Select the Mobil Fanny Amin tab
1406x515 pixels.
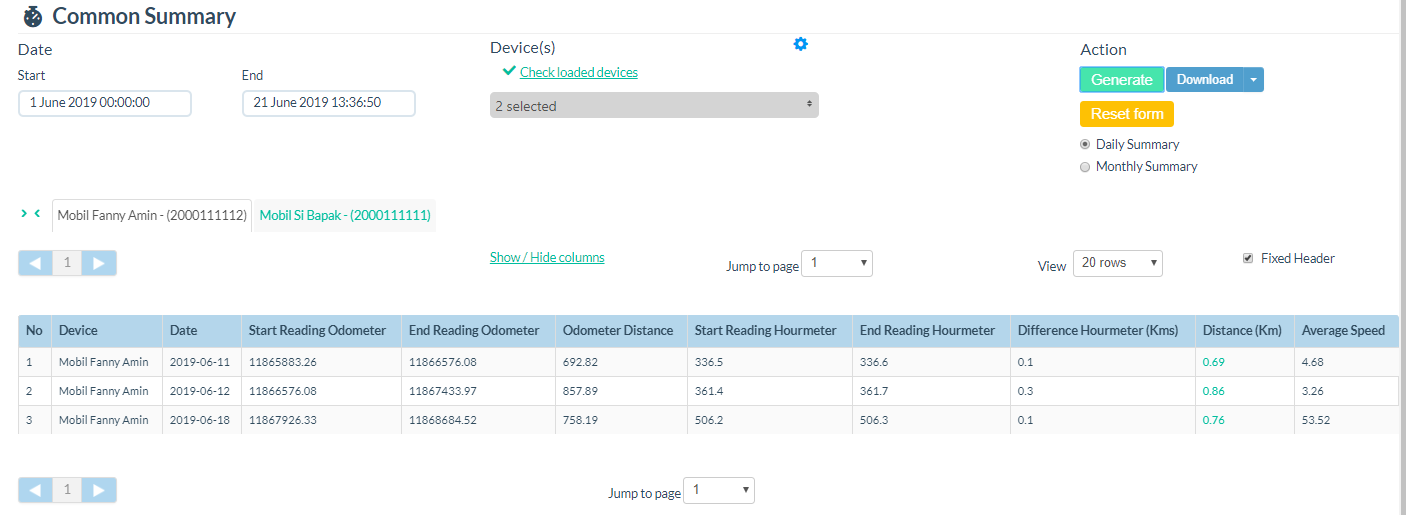(x=152, y=215)
